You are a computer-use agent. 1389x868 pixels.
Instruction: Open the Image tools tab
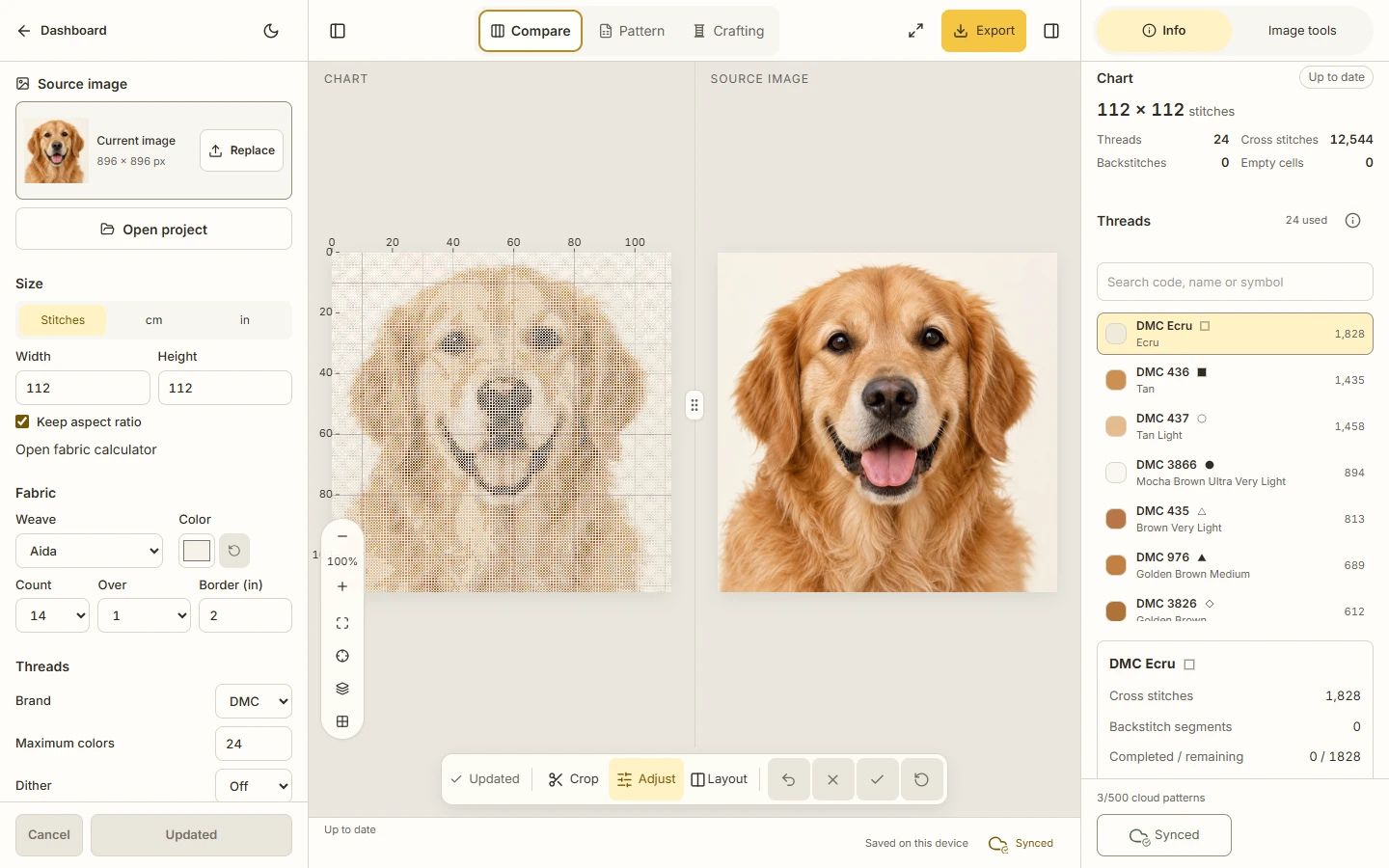pyautogui.click(x=1302, y=31)
